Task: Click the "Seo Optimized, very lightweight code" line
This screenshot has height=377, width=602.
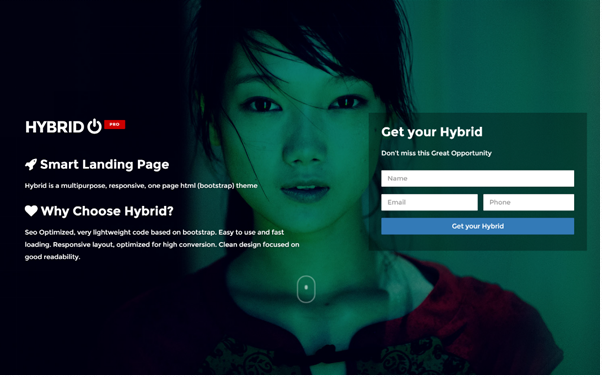Action: click(154, 232)
